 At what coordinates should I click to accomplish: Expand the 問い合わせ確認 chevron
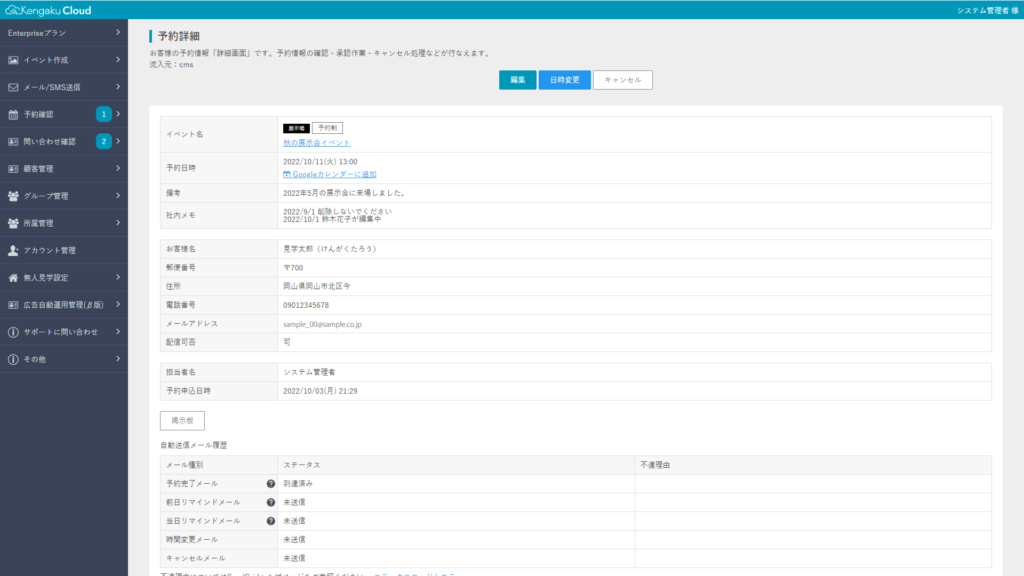(x=118, y=141)
